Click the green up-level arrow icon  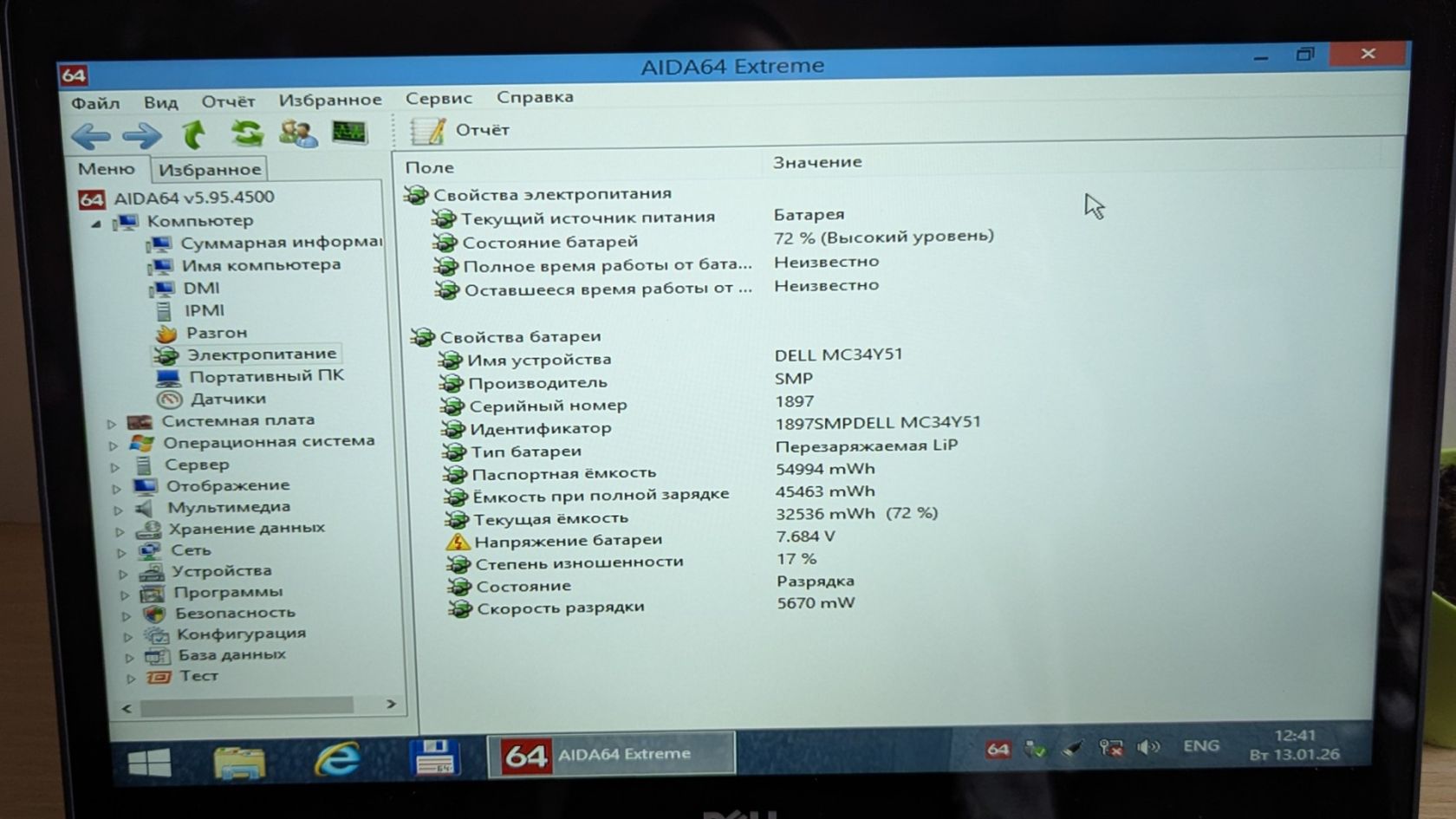195,134
